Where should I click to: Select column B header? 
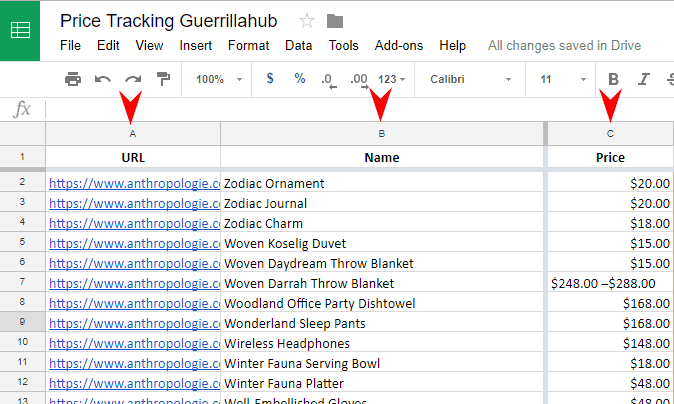coord(382,133)
